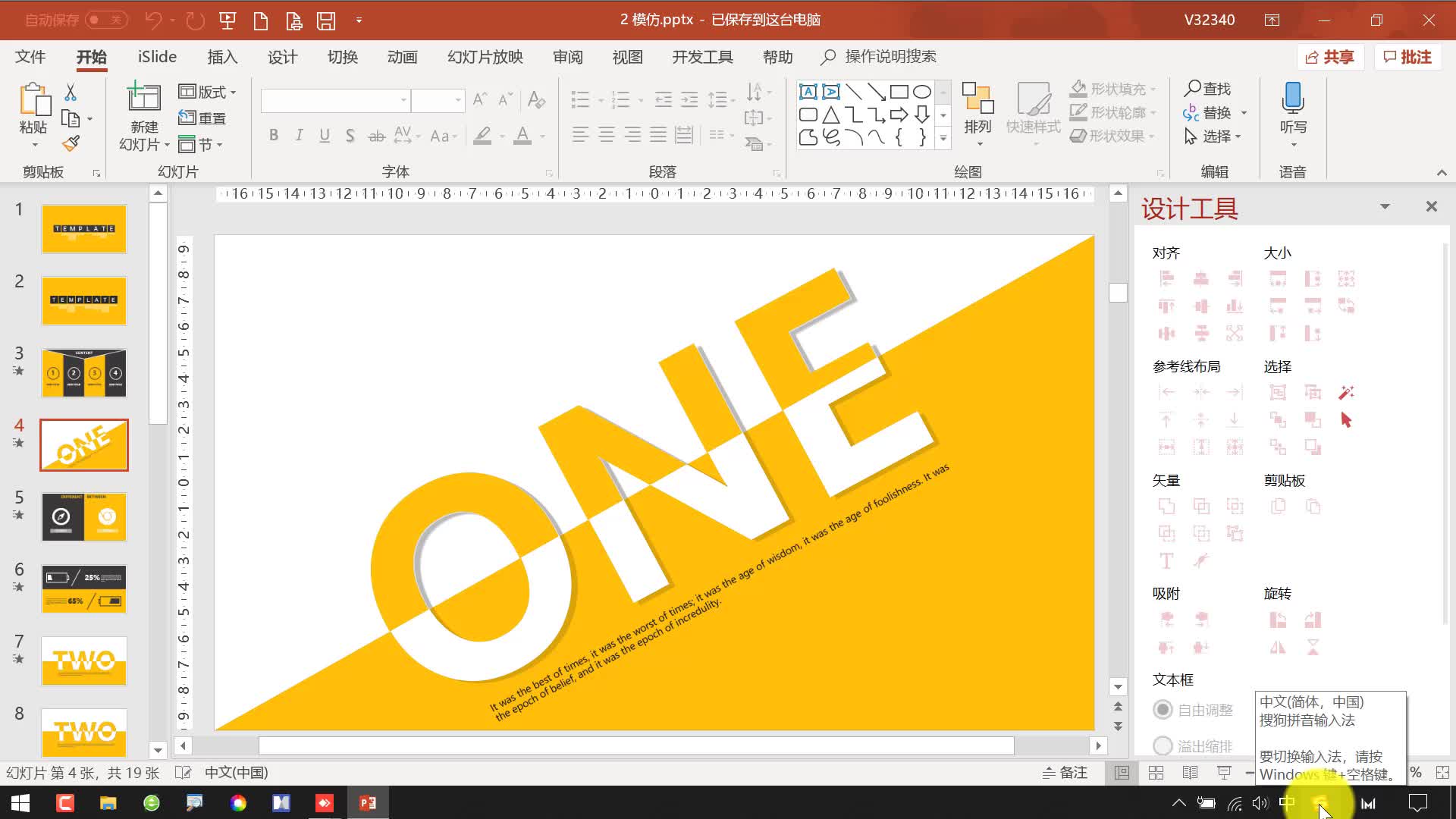Select slide 4 thumbnail in panel
The height and width of the screenshot is (819, 1456).
83,444
